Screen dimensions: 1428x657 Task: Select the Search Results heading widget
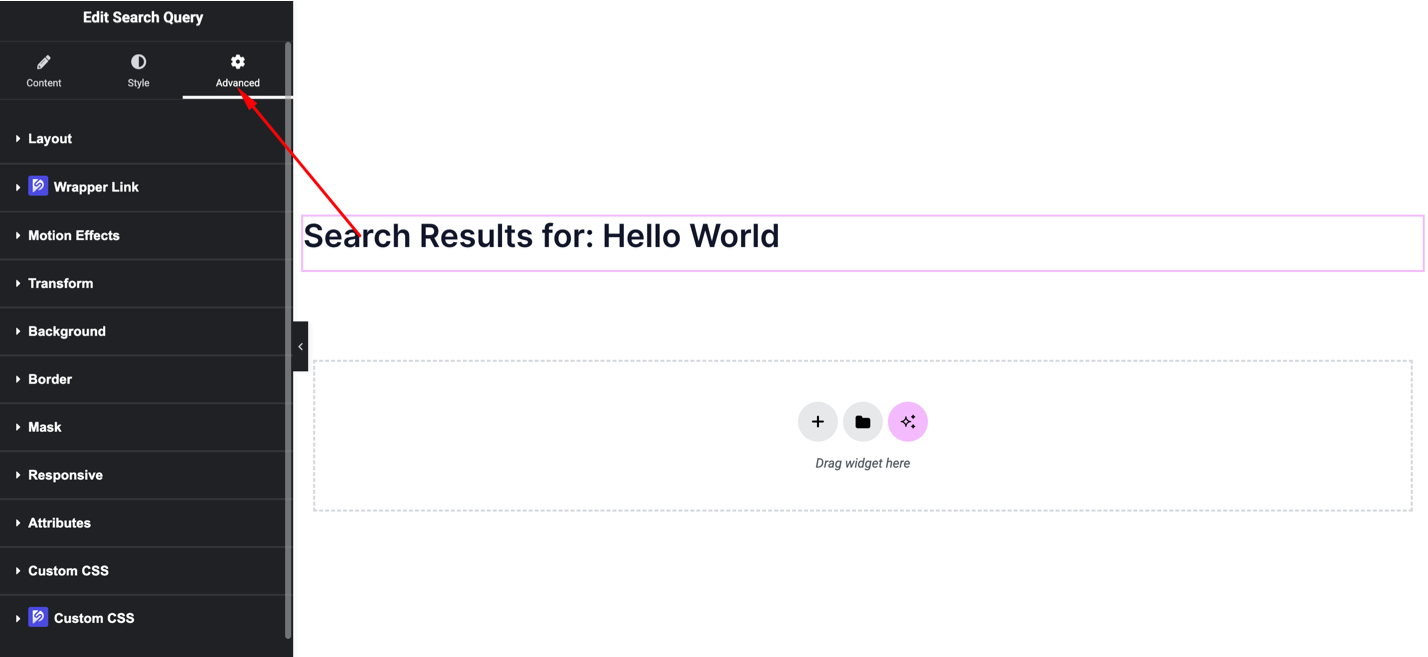(x=541, y=236)
